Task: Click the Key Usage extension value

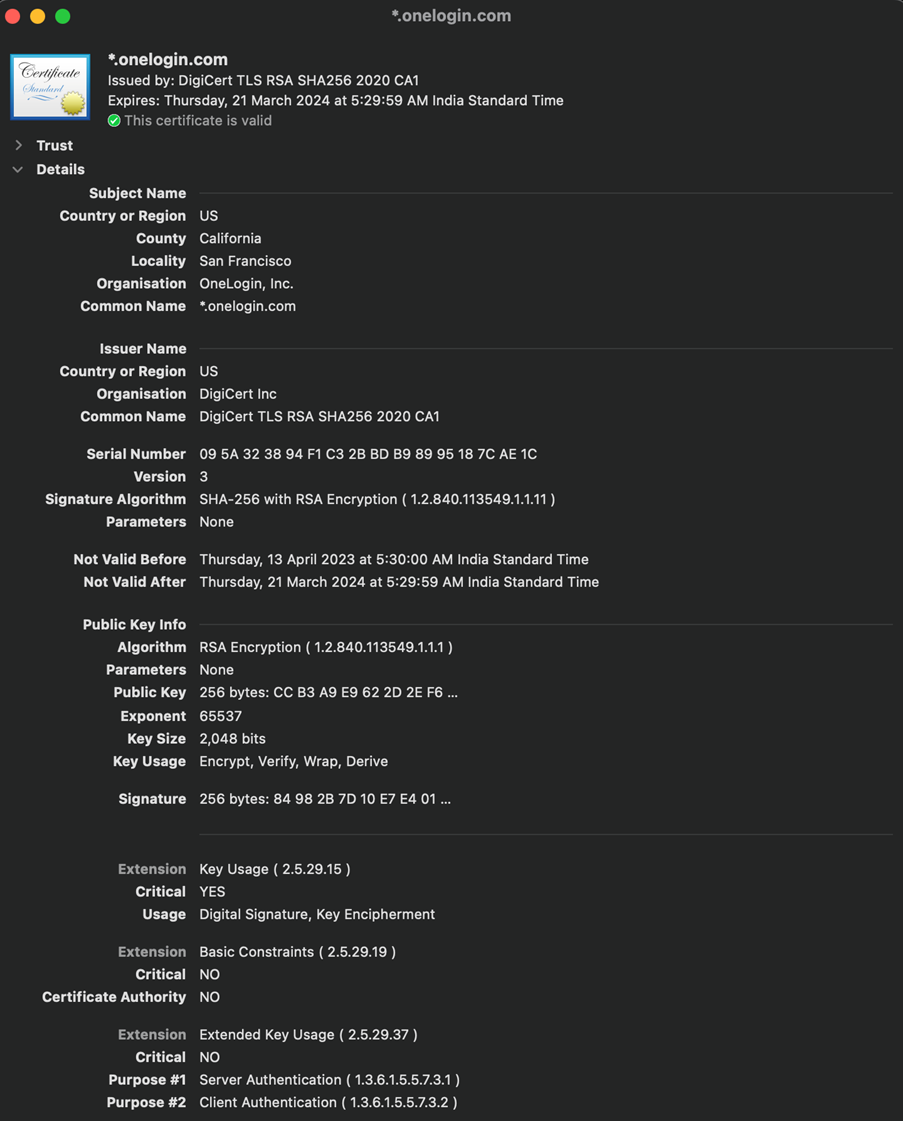Action: pyautogui.click(x=275, y=869)
